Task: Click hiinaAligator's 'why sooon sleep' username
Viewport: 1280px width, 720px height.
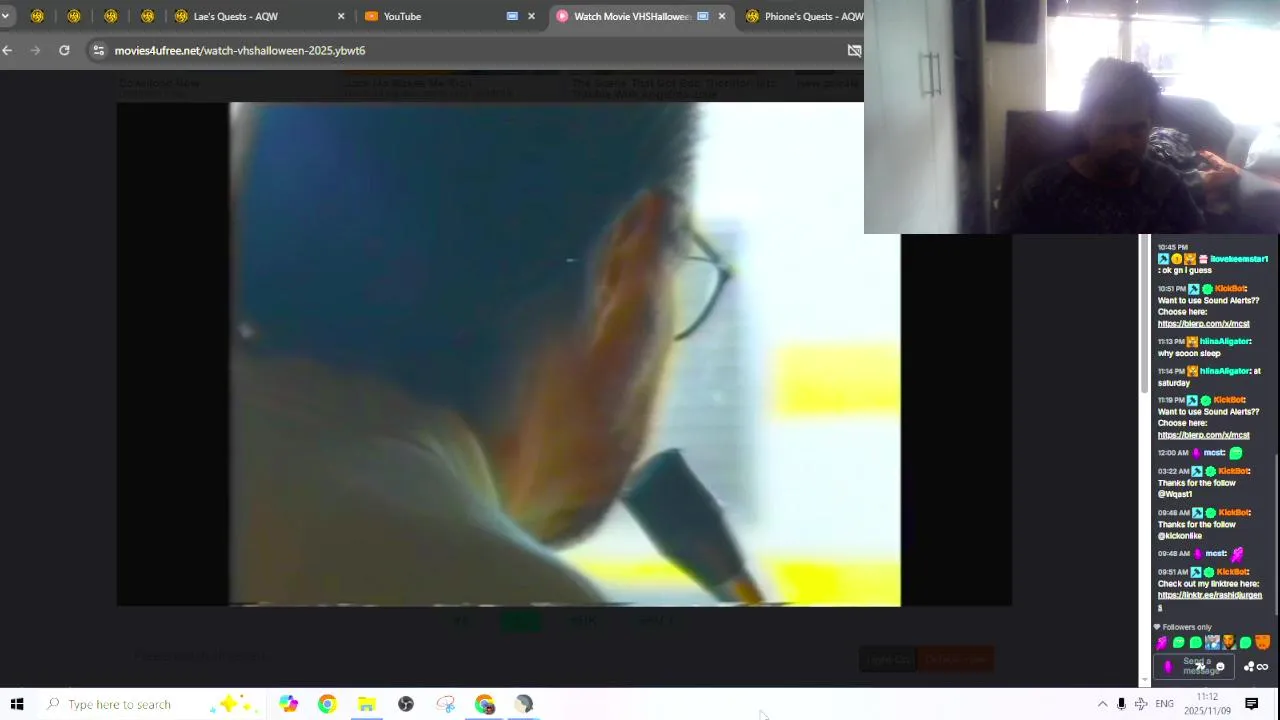Action: point(1224,341)
